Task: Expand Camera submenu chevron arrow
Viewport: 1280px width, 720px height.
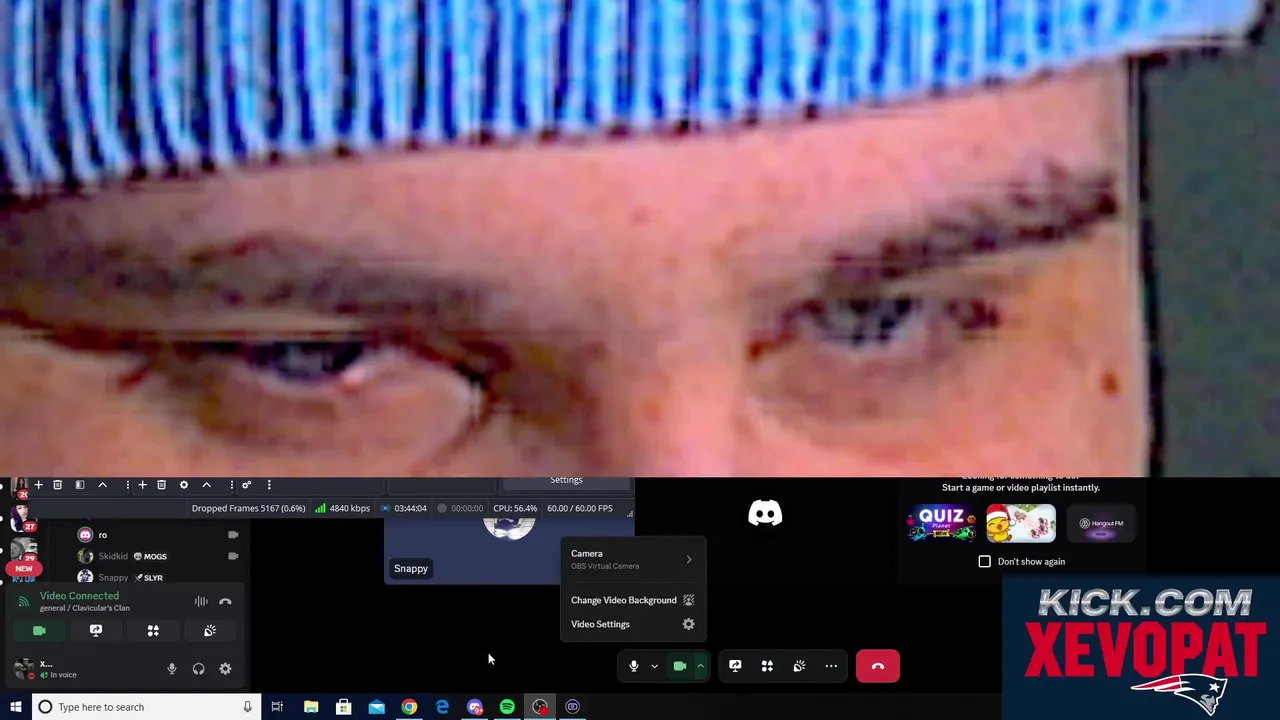Action: click(x=688, y=559)
